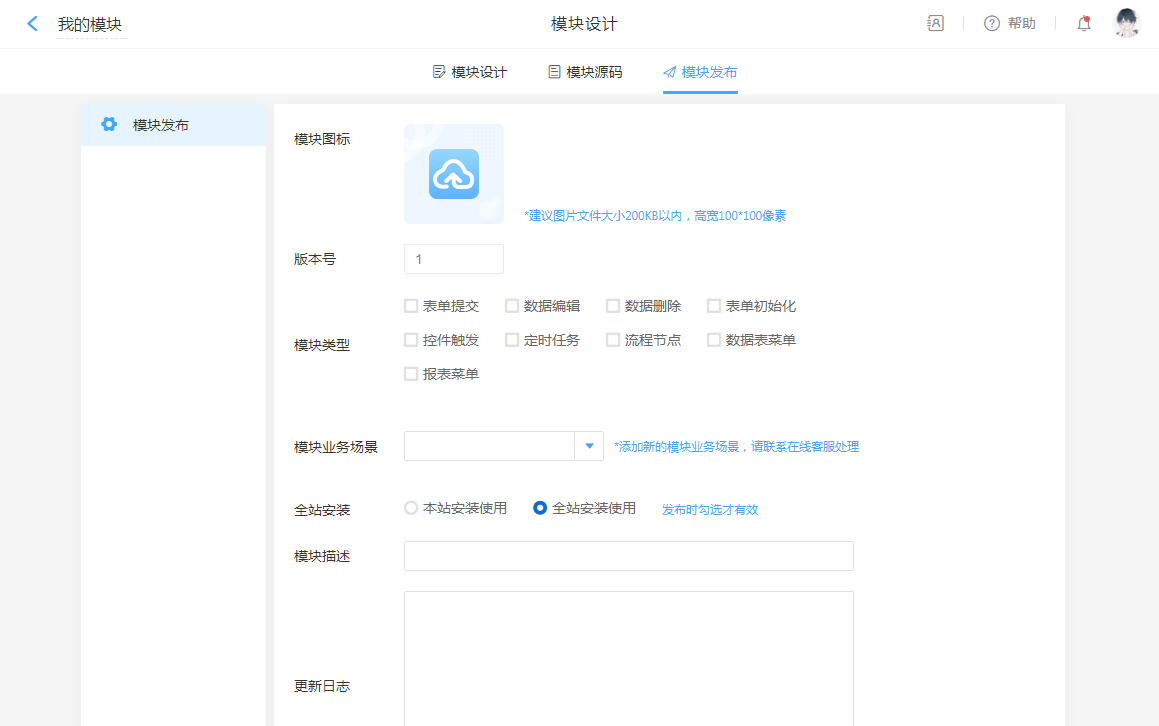Click the 版本号 input field
Screen dimensions: 1159x726
(454, 259)
